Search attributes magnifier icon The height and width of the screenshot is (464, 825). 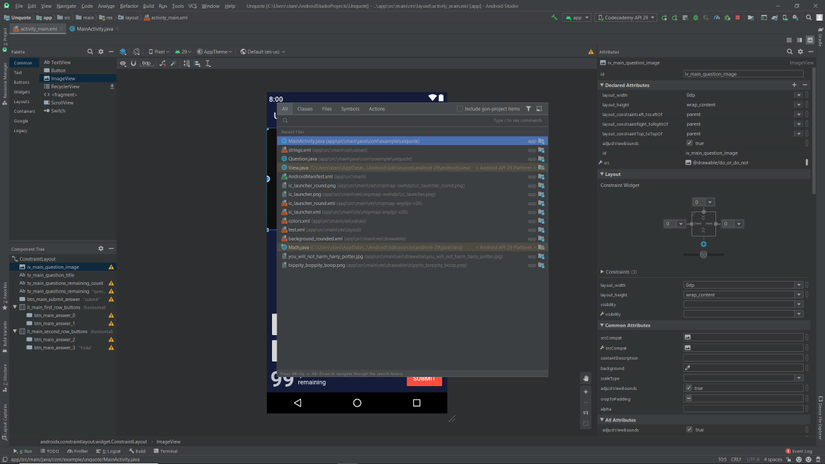[790, 52]
